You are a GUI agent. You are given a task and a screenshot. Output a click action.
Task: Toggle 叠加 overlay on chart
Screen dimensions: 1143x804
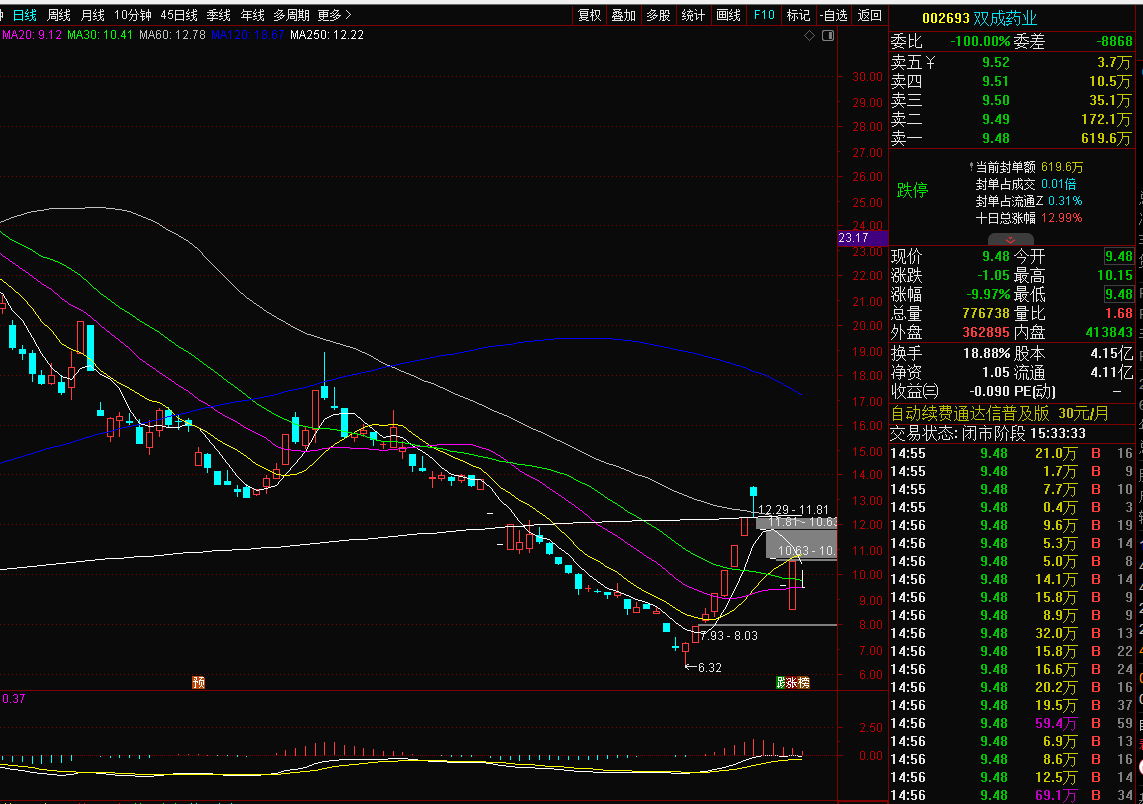click(x=623, y=15)
